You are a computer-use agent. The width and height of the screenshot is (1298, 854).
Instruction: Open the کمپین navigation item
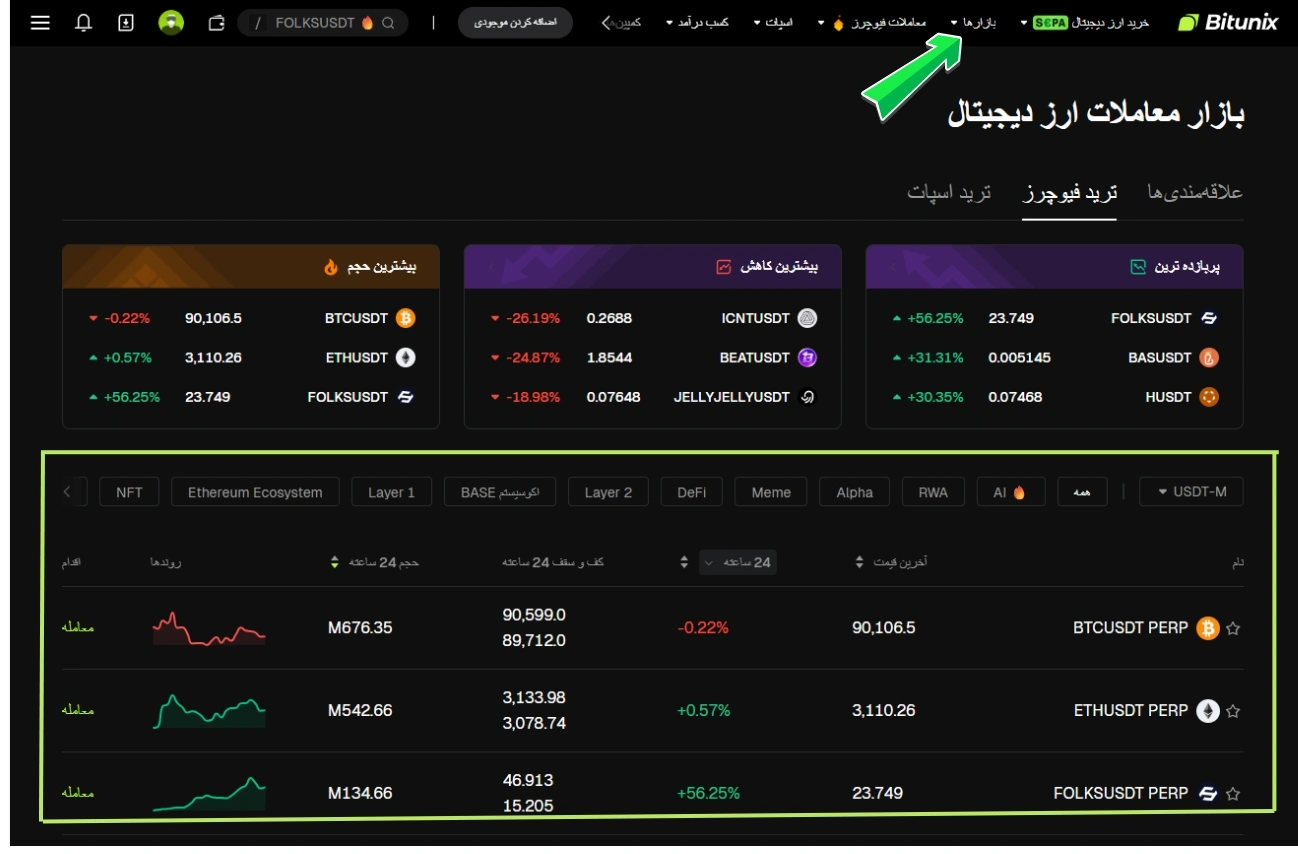622,22
